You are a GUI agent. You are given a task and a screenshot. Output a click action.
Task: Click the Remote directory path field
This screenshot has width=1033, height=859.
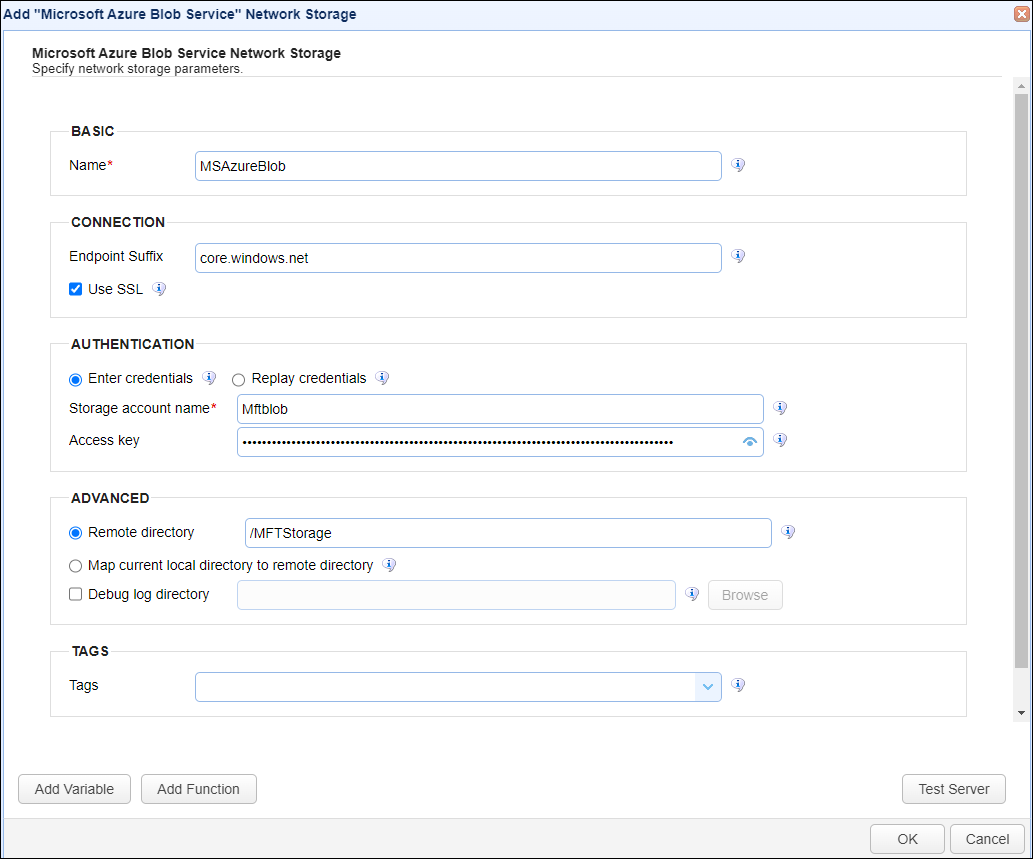pyautogui.click(x=508, y=533)
